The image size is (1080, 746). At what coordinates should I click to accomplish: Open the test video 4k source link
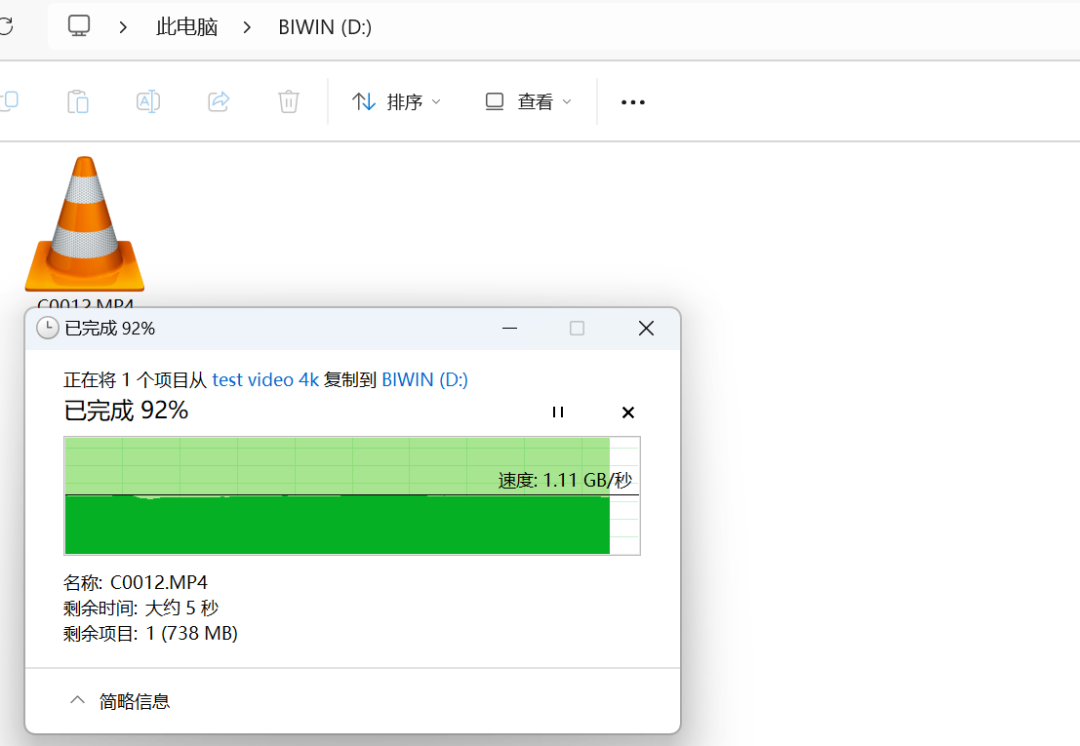265,380
